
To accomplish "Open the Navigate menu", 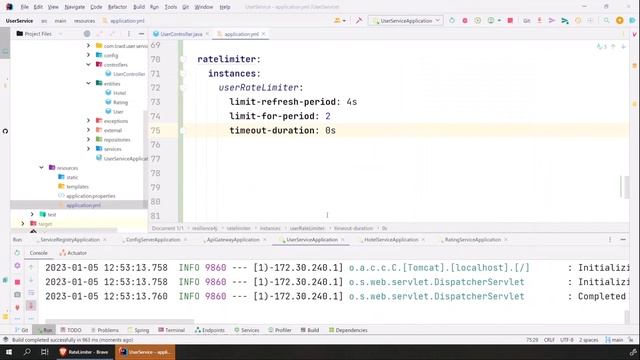I will (75, 7).
